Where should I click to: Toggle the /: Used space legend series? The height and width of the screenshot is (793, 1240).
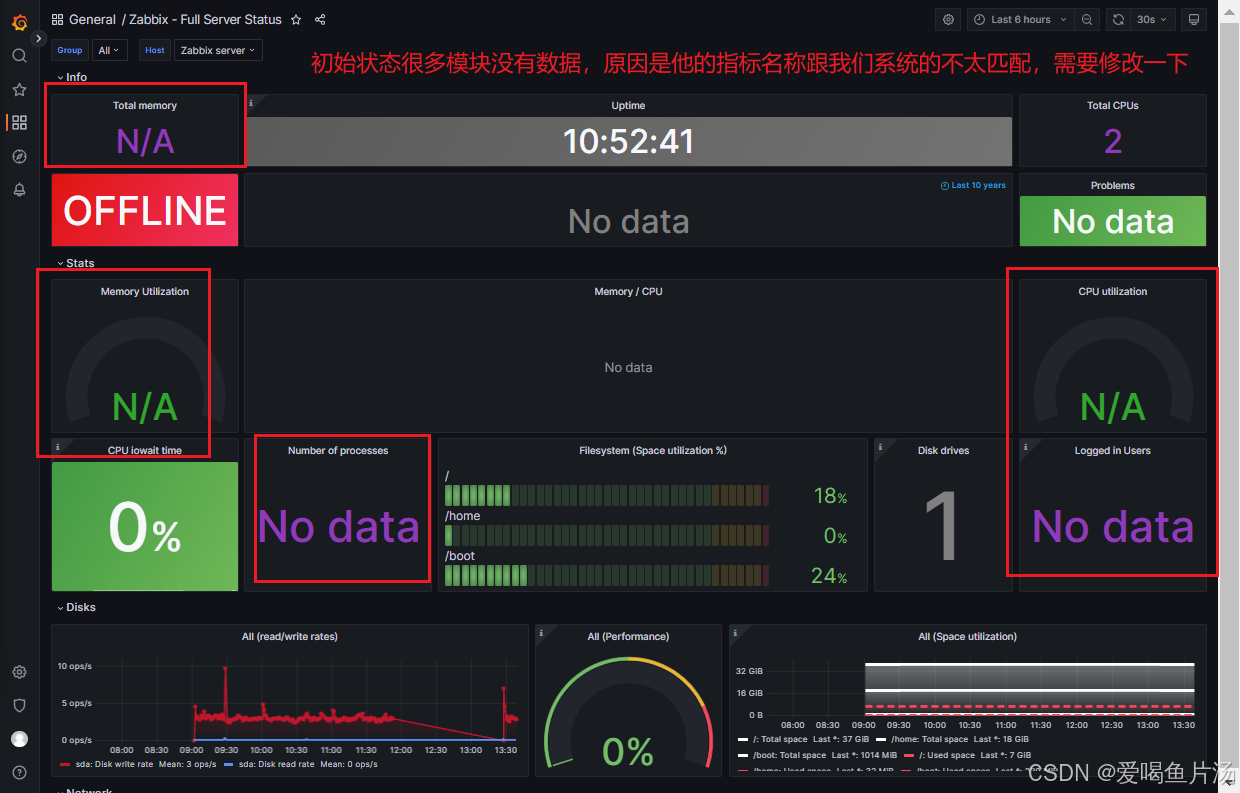948,755
